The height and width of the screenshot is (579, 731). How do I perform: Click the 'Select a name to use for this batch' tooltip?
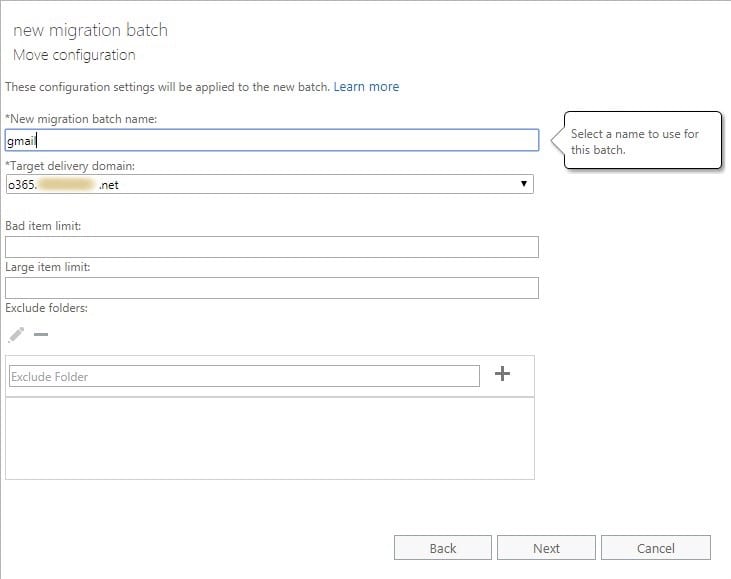pyautogui.click(x=637, y=141)
